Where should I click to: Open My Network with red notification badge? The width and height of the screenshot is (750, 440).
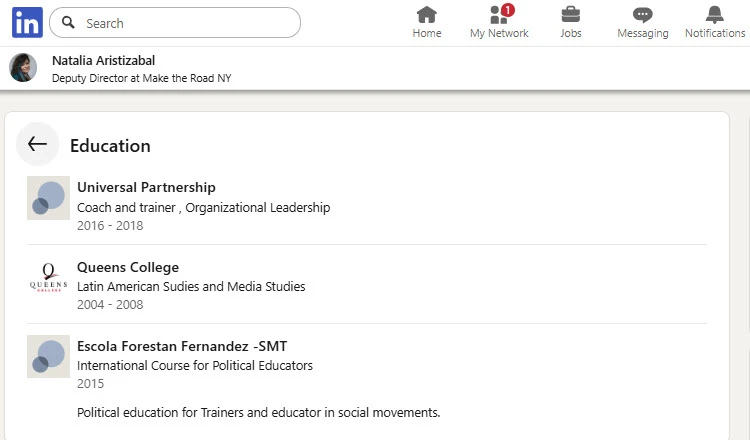[x=499, y=22]
